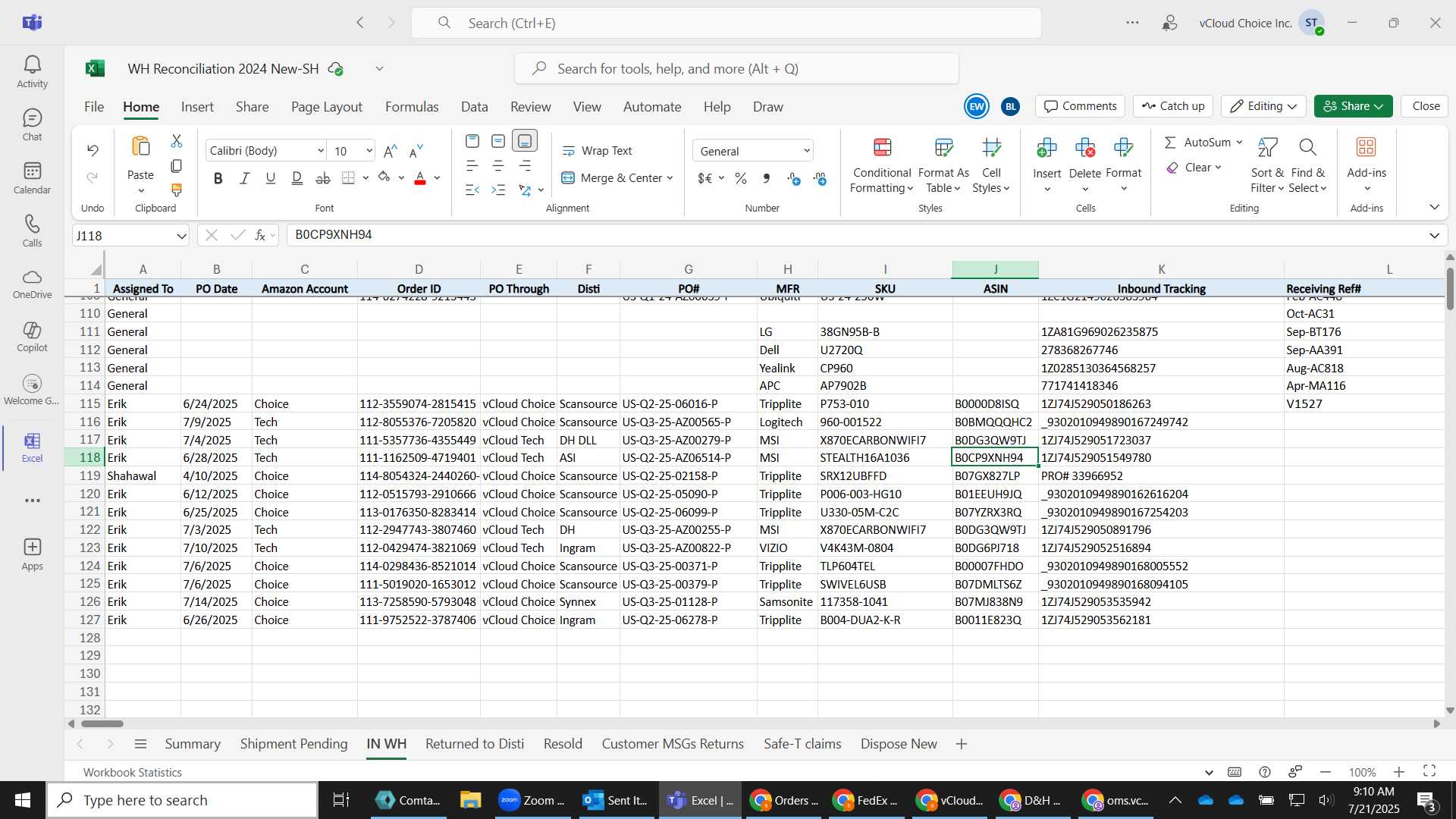Switch to the Summary sheet tab
Image resolution: width=1456 pixels, height=819 pixels.
pos(193,744)
